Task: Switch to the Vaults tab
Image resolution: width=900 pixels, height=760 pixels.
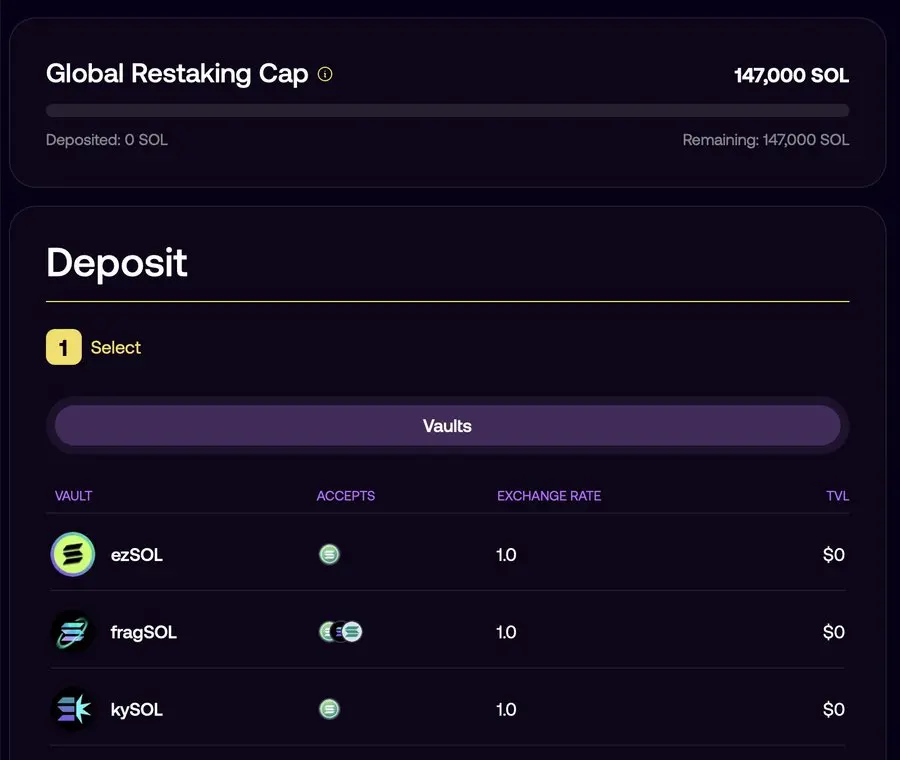Action: pyautogui.click(x=447, y=426)
